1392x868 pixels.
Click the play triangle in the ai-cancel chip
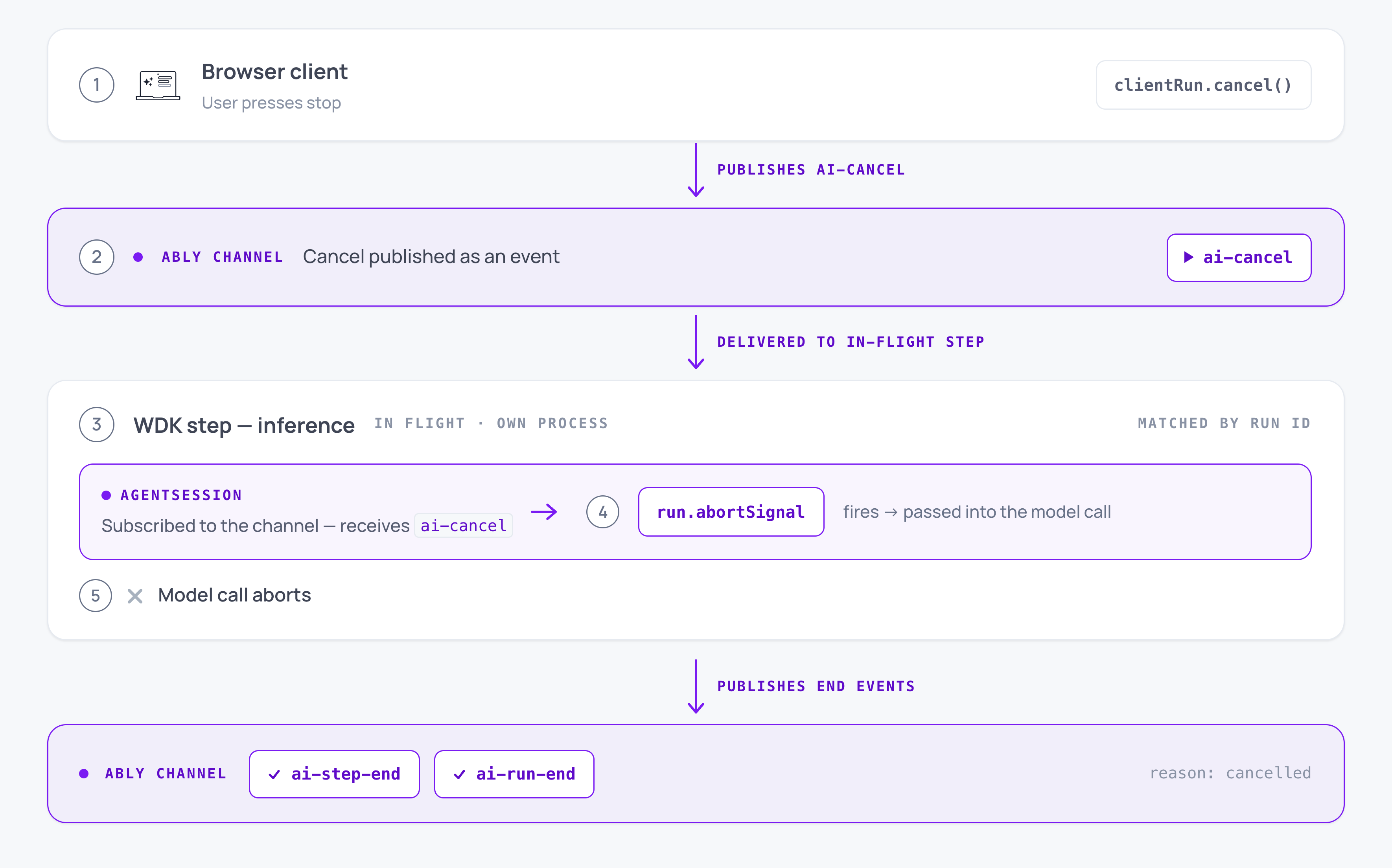pyautogui.click(x=1189, y=257)
